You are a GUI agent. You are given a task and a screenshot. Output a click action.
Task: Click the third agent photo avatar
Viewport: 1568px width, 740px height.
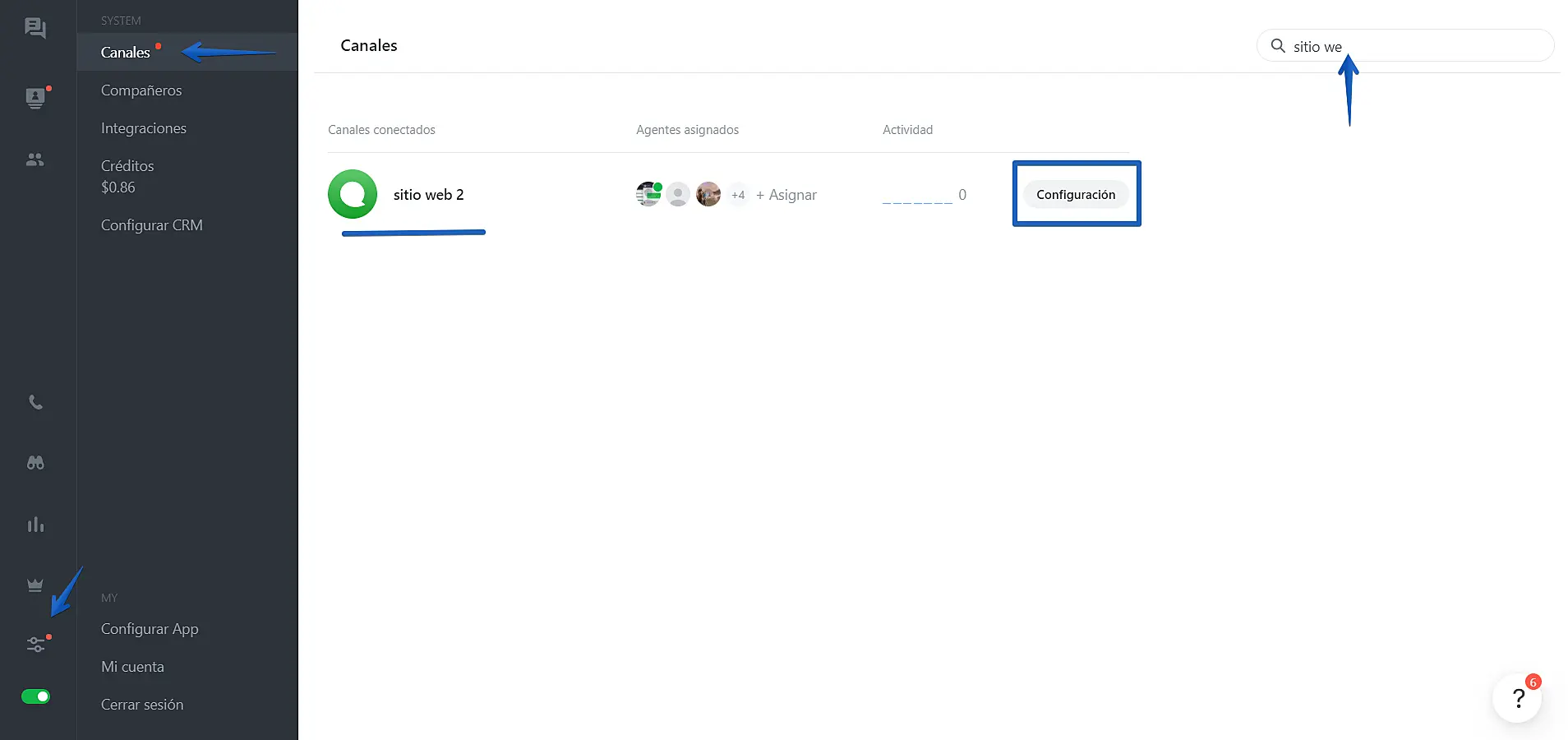click(x=708, y=194)
